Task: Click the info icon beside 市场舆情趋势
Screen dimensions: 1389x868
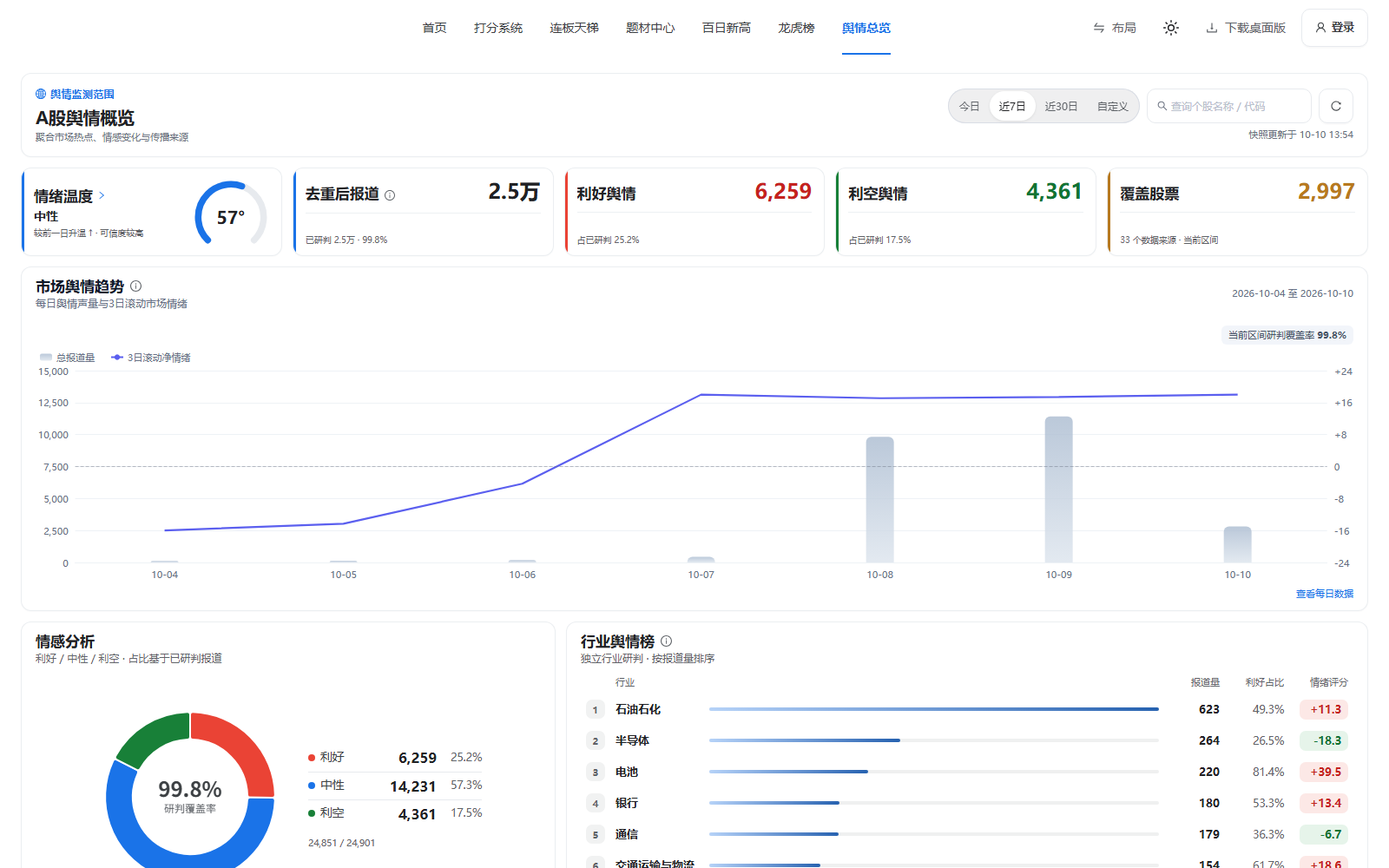Action: click(x=135, y=286)
